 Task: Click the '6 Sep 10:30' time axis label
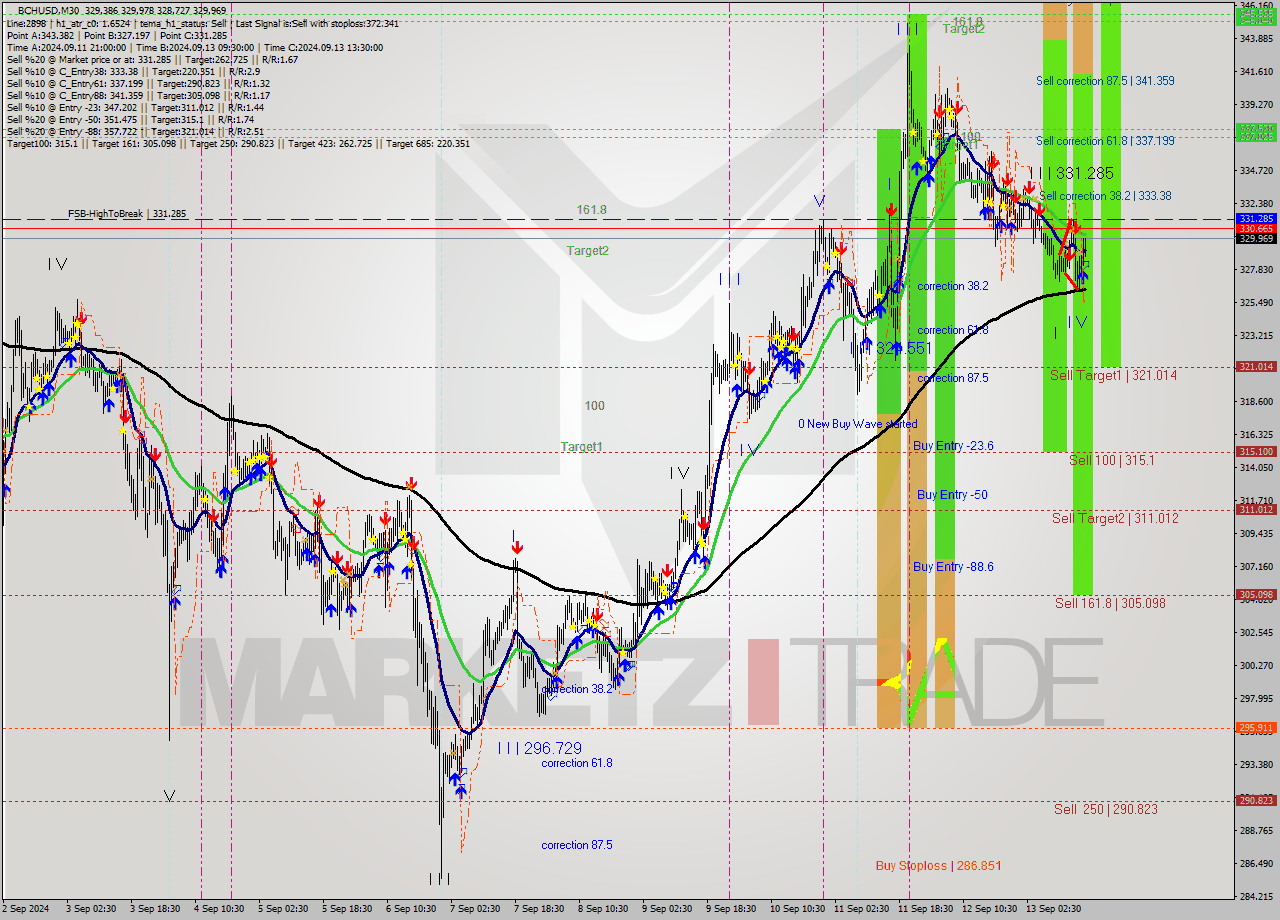[x=410, y=909]
